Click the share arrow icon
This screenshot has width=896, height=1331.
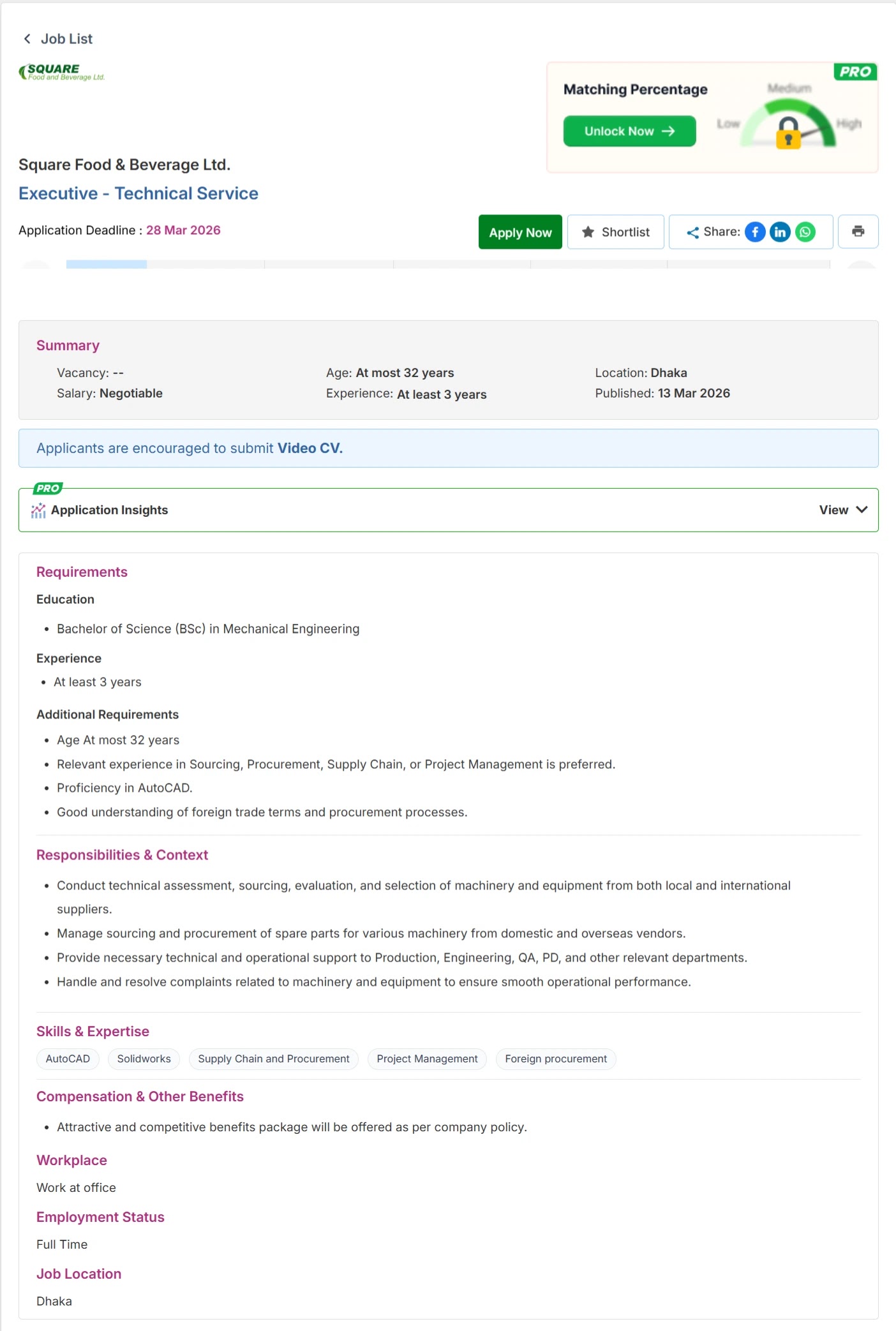[x=692, y=233]
